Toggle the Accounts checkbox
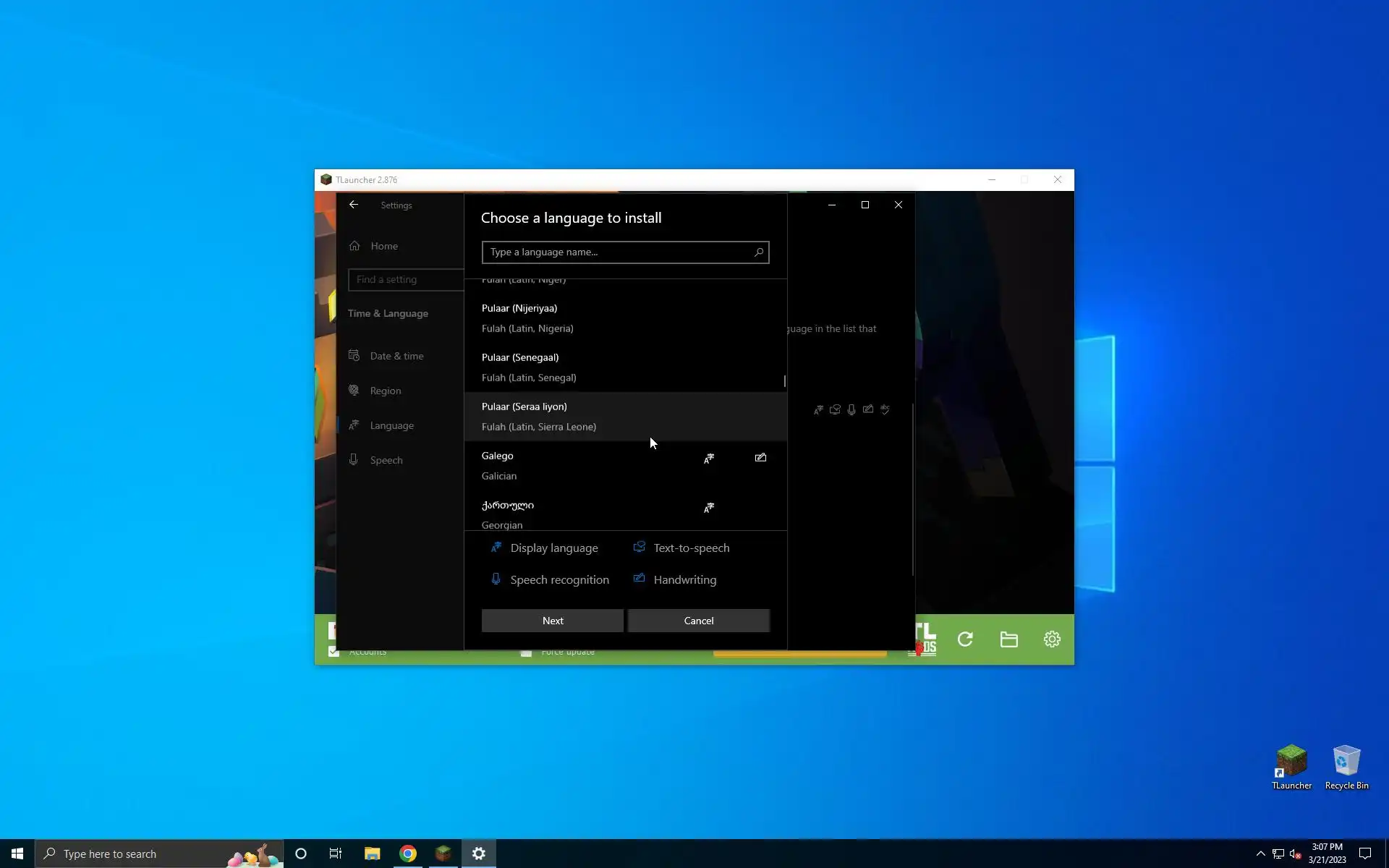 click(x=334, y=652)
